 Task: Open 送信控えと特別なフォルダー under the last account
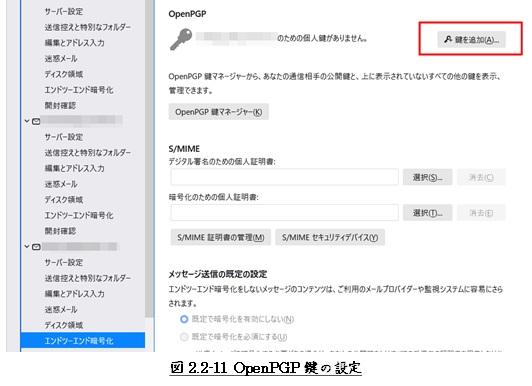point(88,278)
